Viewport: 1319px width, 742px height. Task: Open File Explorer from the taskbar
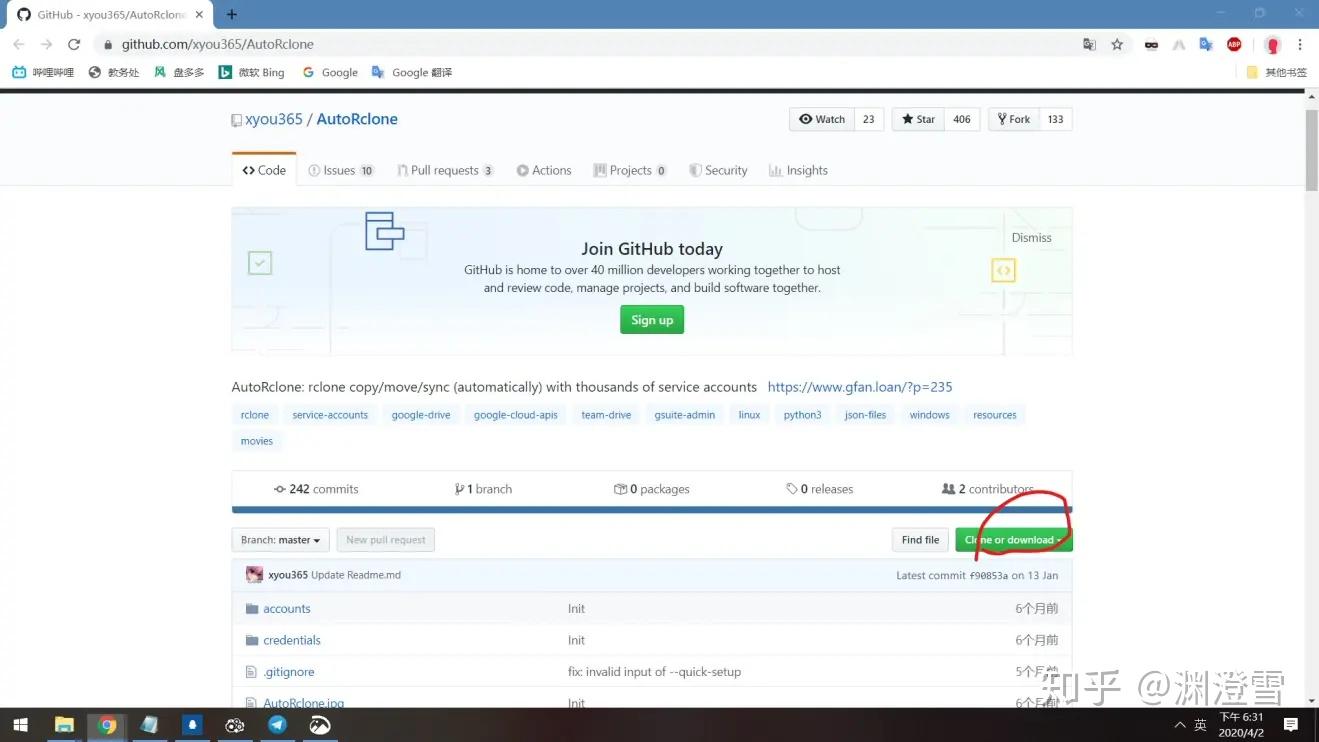pyautogui.click(x=64, y=725)
